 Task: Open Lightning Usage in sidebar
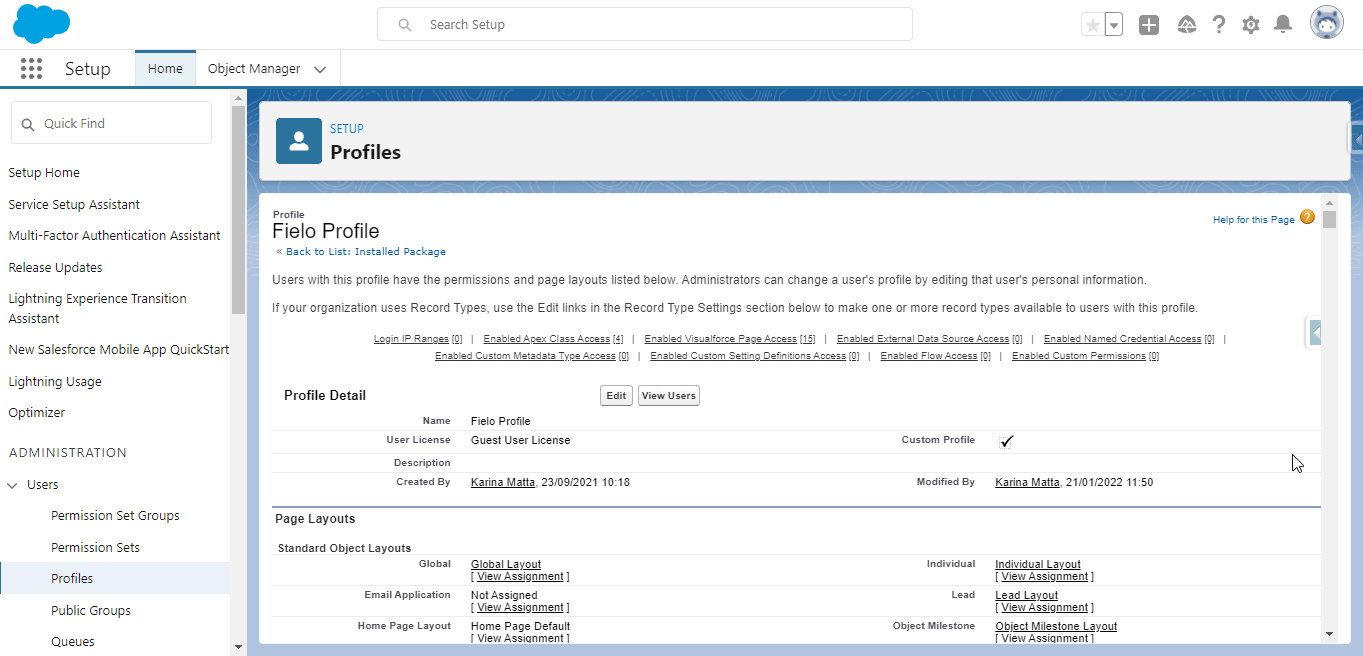click(x=55, y=381)
